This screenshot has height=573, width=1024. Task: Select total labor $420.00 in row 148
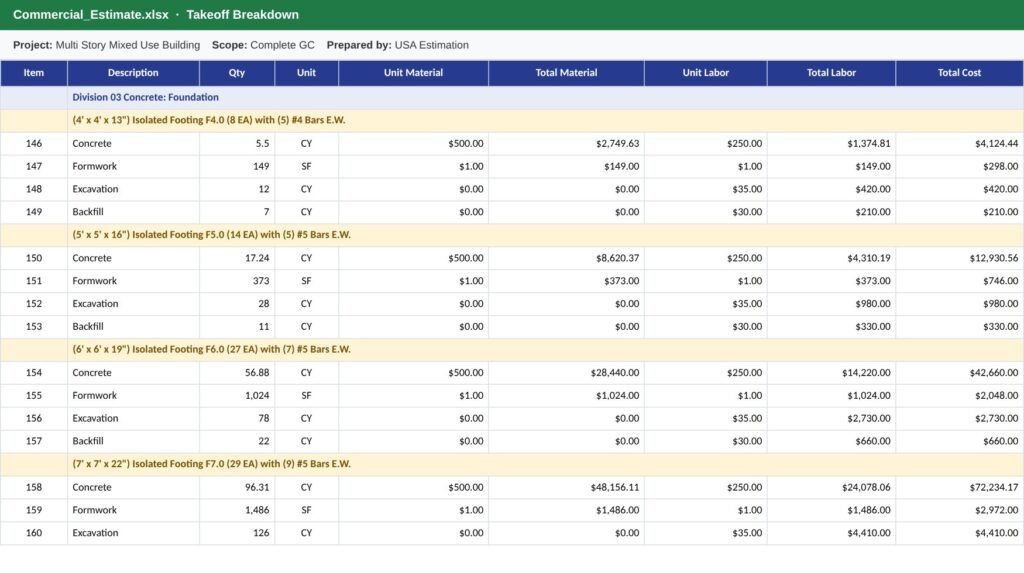click(x=831, y=189)
